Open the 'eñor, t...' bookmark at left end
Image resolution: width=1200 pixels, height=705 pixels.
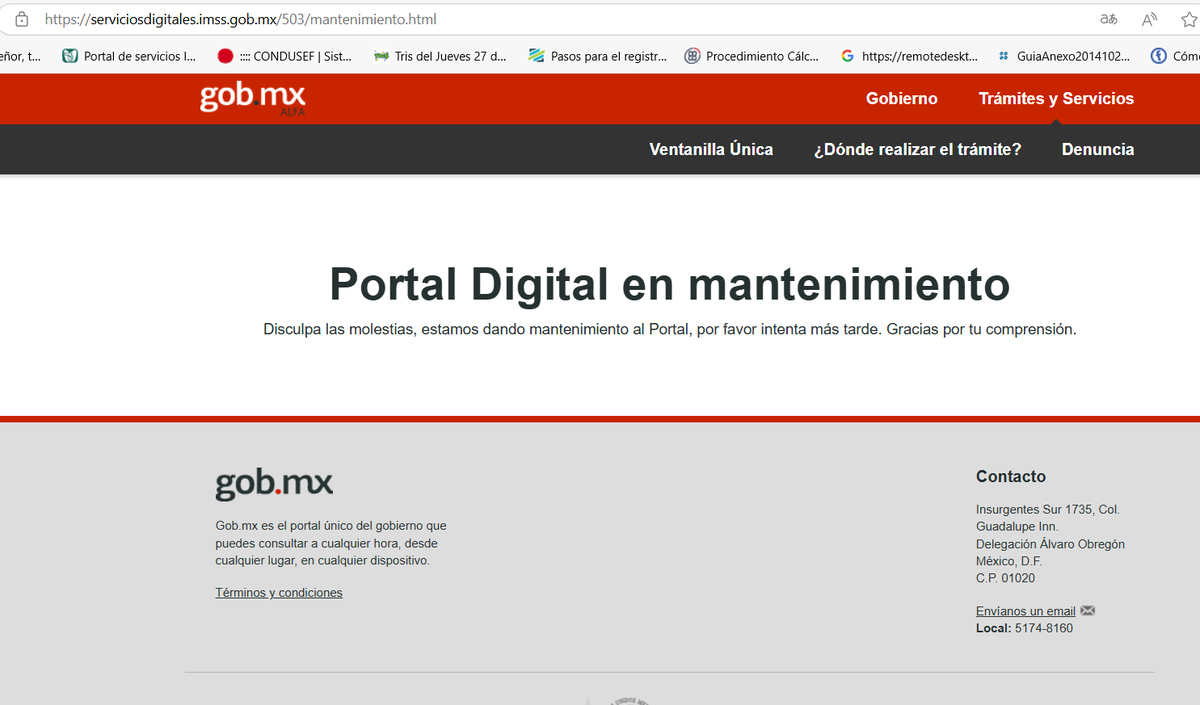point(21,56)
